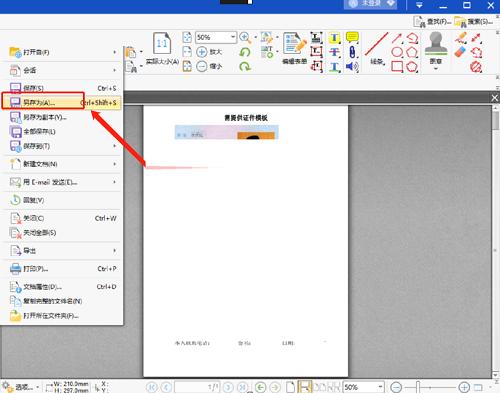
Task: Click the Fit Page icon in the ribbon
Action: click(x=187, y=37)
